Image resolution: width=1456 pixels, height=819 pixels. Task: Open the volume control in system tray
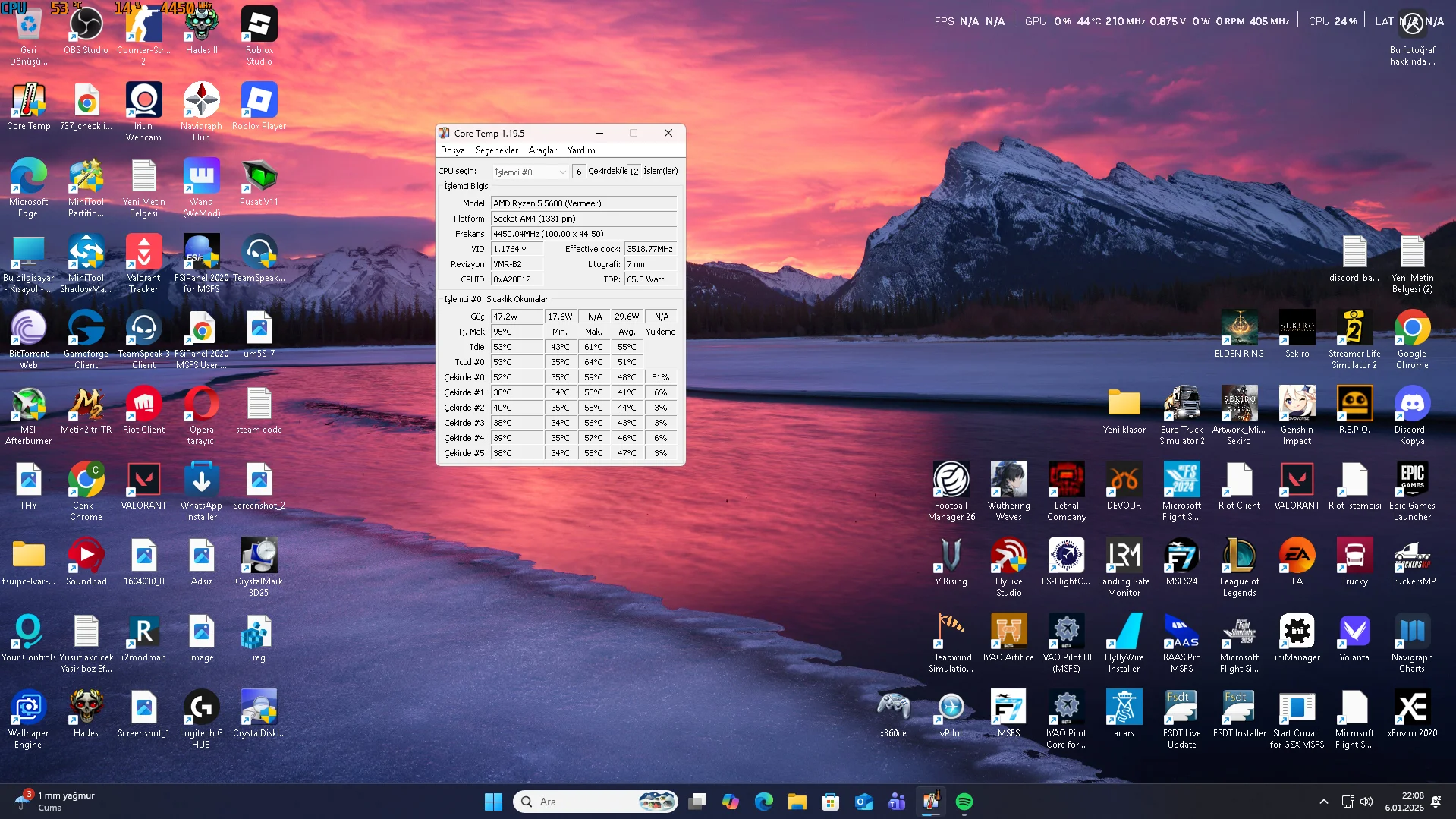(x=1366, y=802)
